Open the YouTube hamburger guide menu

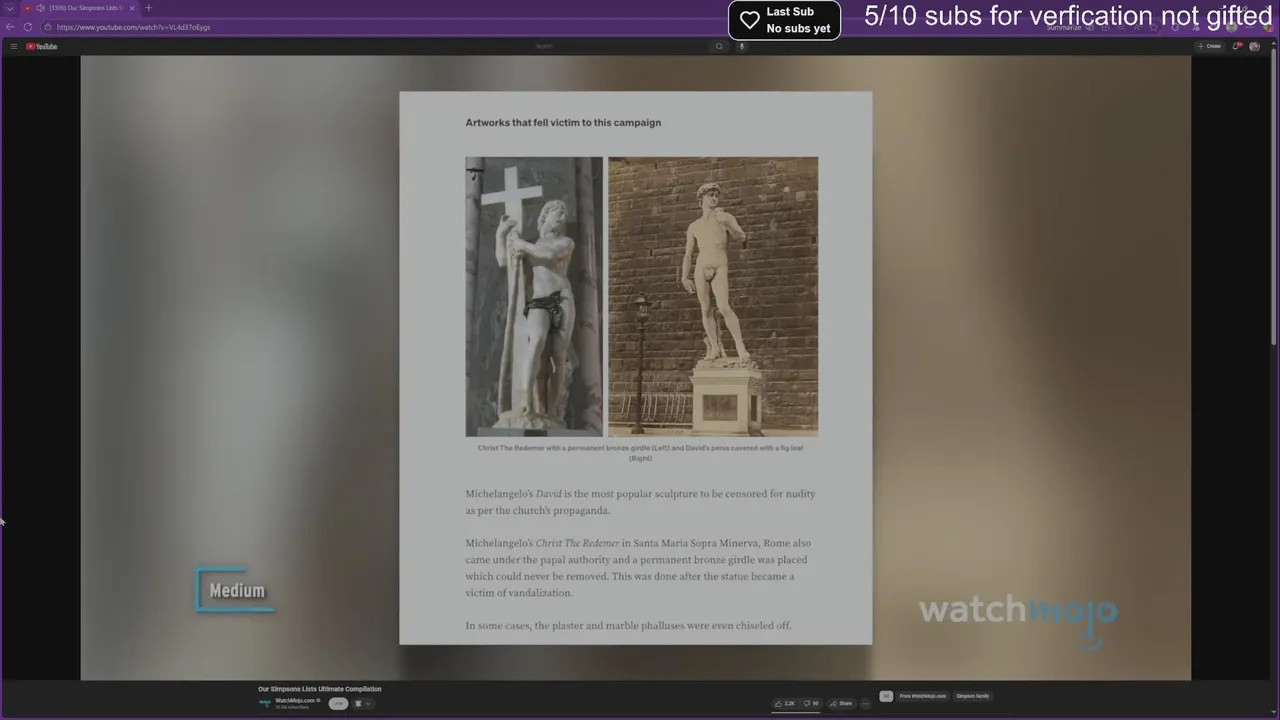coord(13,46)
